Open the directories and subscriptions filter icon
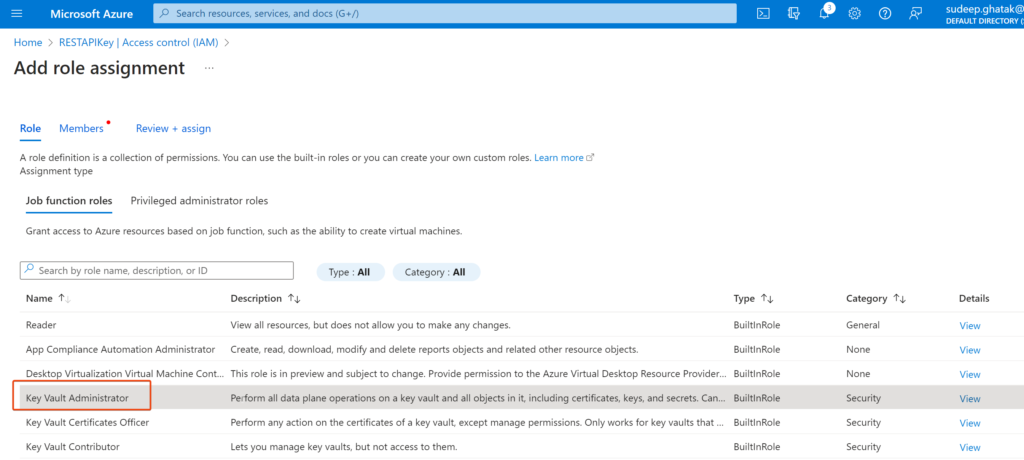 click(x=793, y=14)
